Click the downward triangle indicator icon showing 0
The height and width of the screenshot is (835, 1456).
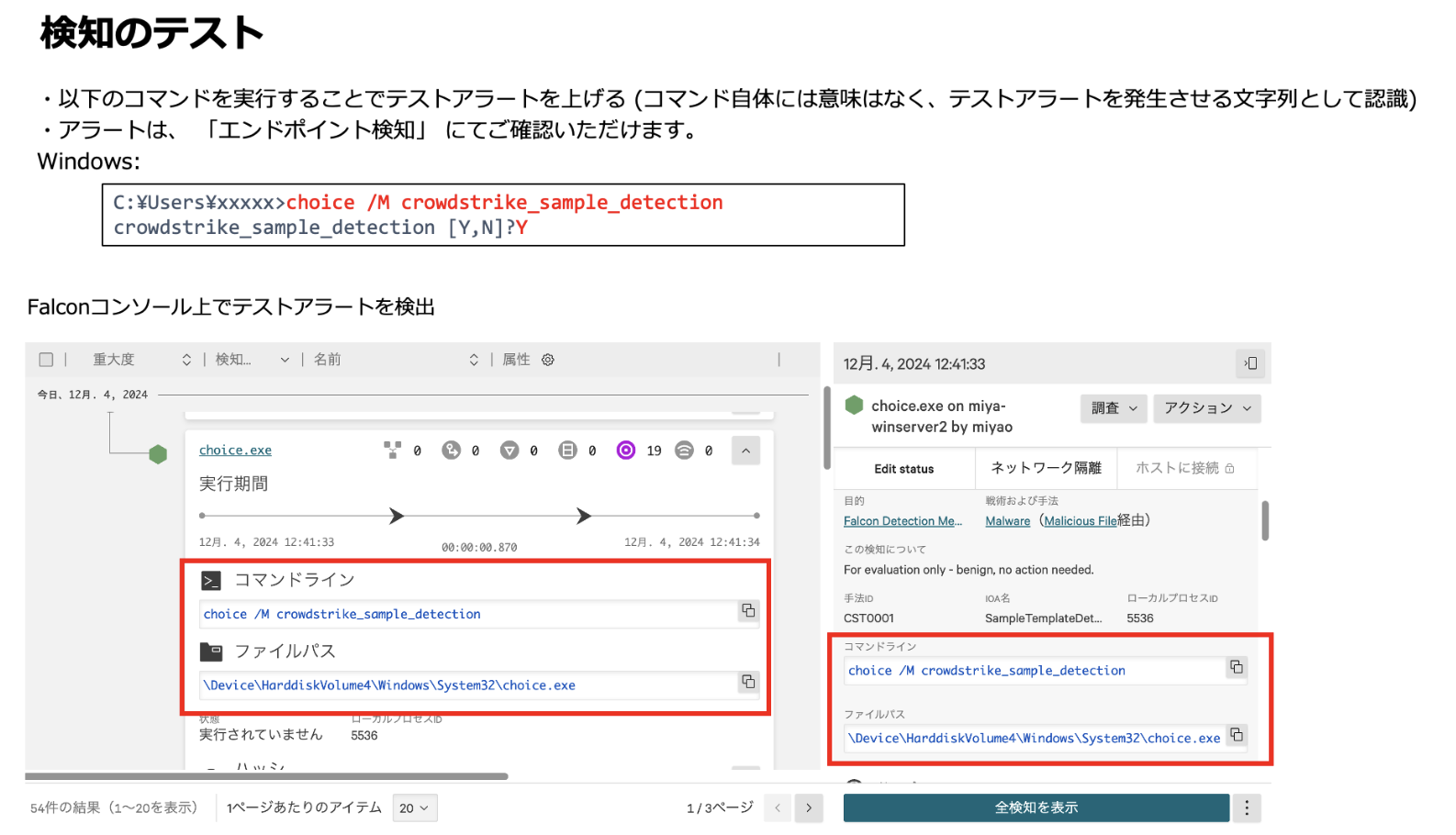pyautogui.click(x=510, y=450)
